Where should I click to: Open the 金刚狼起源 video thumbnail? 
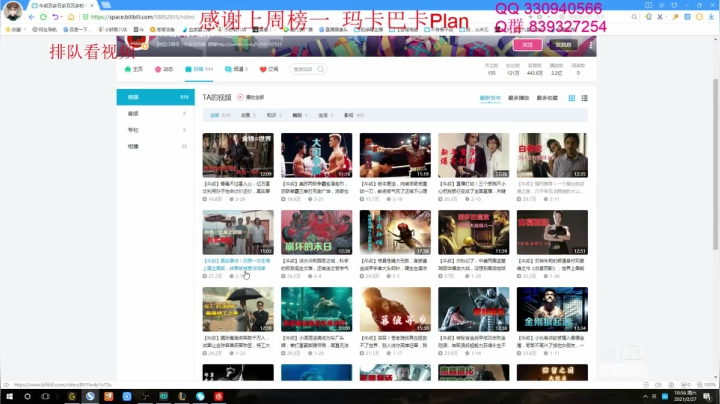pyautogui.click(x=552, y=309)
